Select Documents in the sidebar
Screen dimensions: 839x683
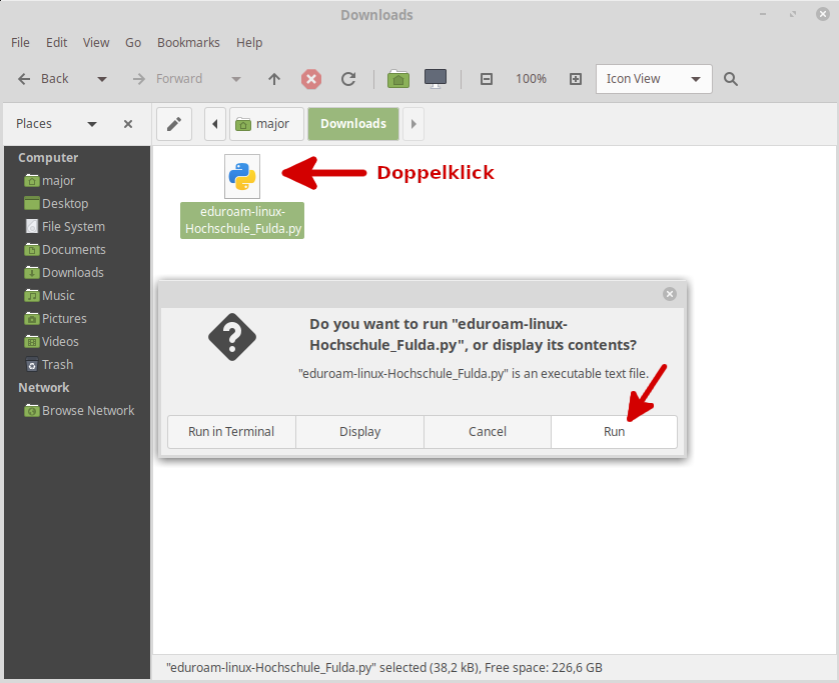73,250
